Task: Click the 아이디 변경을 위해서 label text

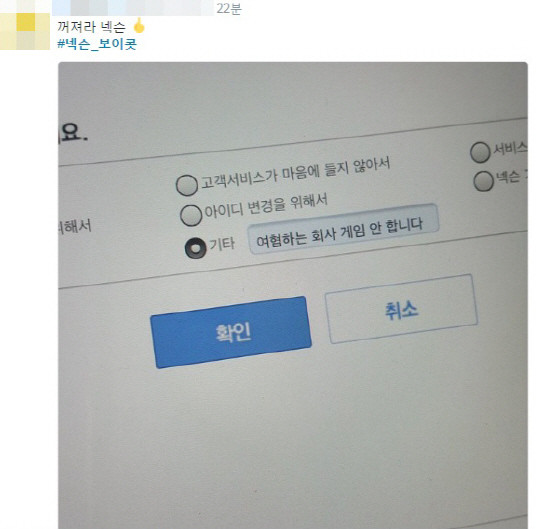Action: coord(266,206)
